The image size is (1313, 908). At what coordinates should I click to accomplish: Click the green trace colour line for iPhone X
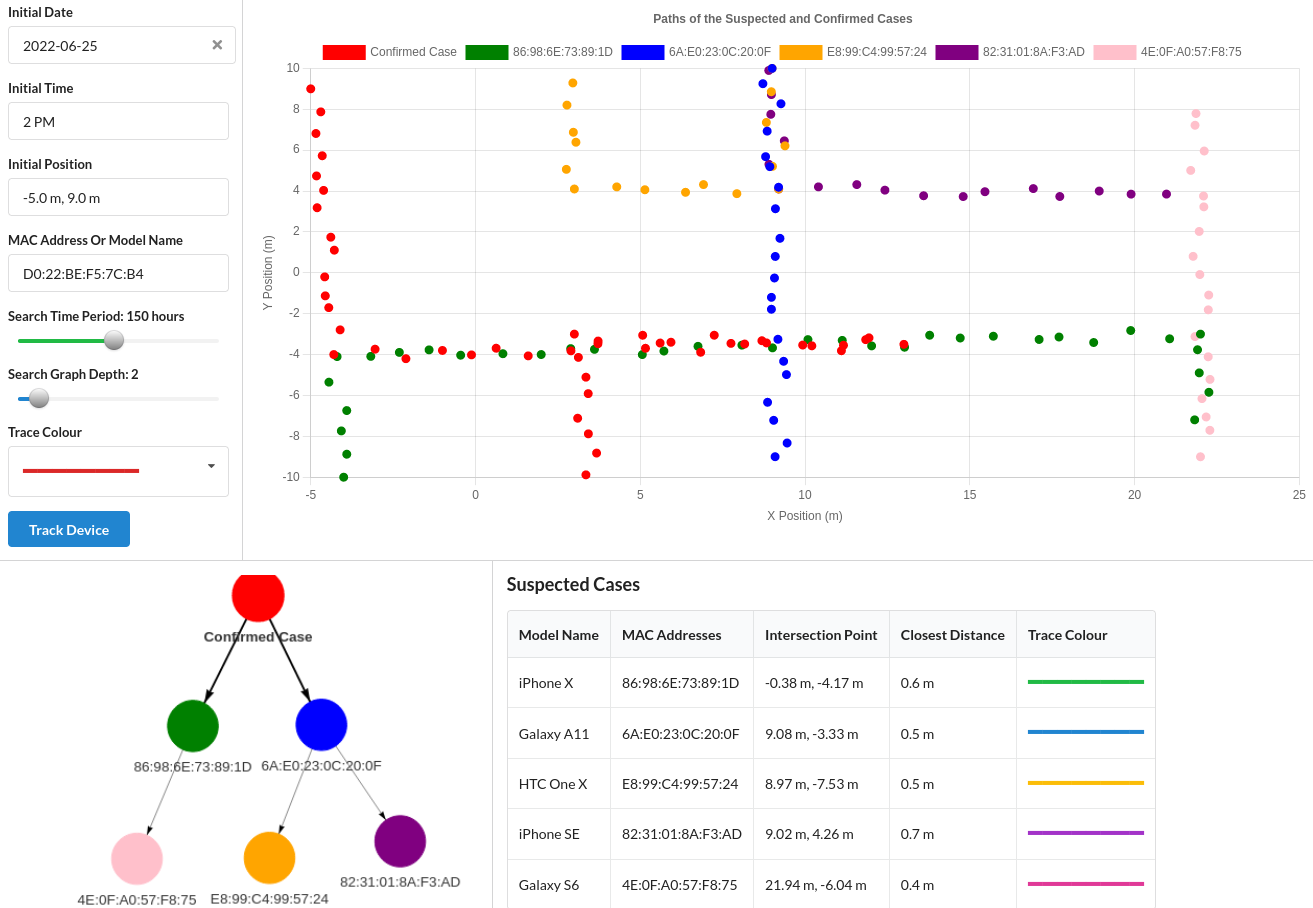1086,682
